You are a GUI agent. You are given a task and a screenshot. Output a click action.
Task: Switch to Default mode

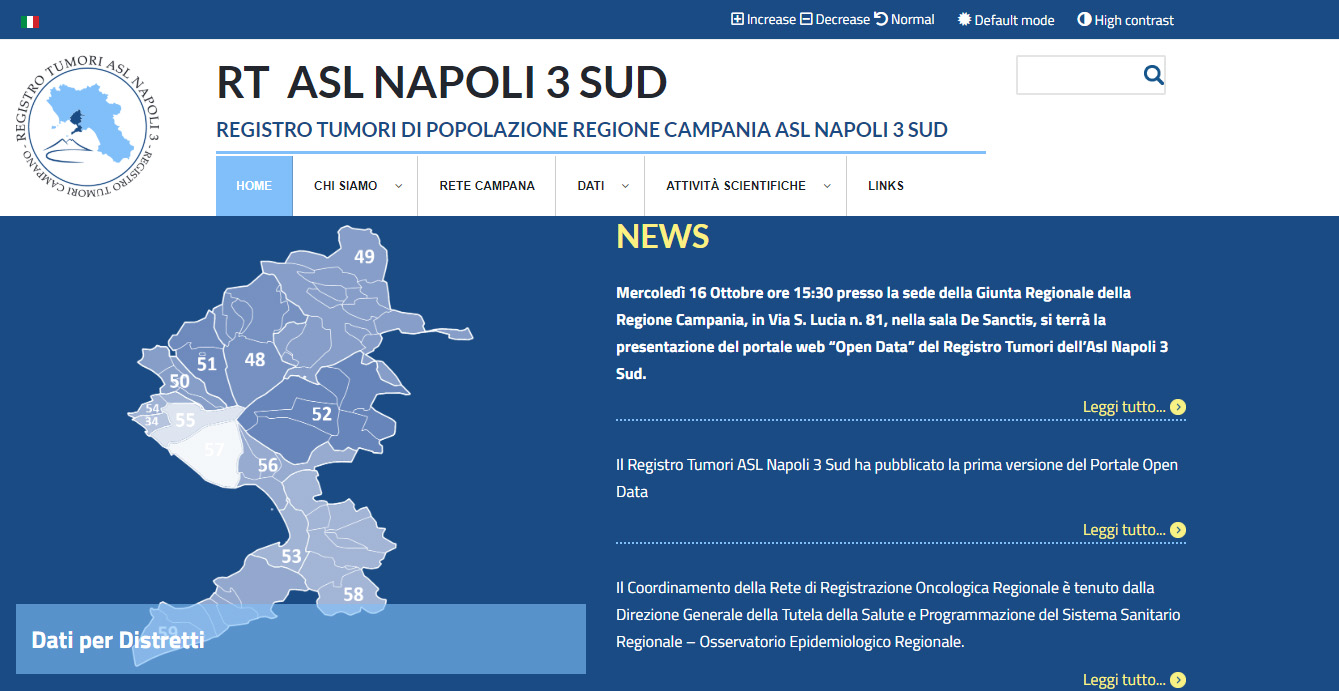coord(1006,20)
